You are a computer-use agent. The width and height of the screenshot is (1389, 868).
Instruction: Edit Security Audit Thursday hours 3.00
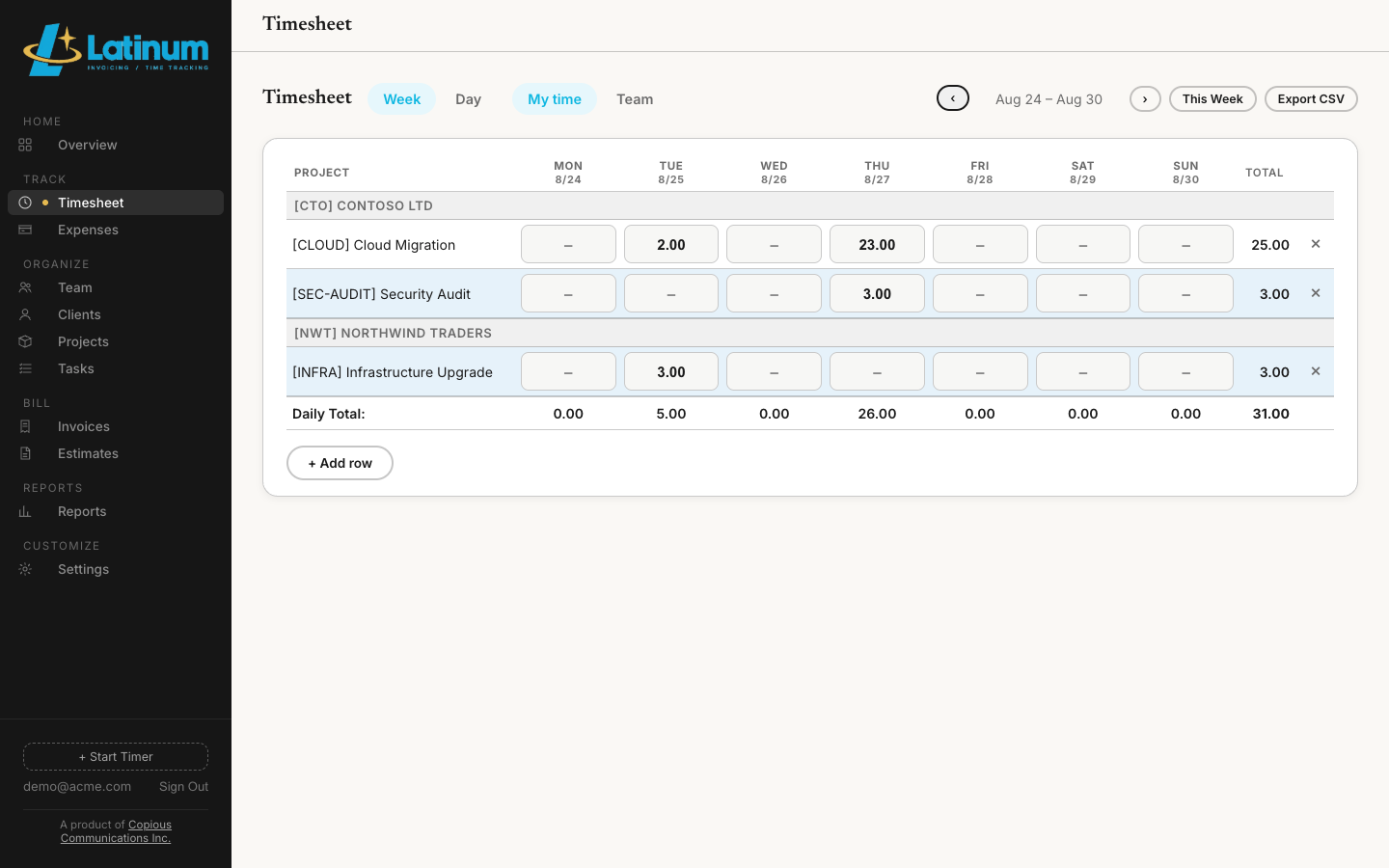click(x=877, y=293)
